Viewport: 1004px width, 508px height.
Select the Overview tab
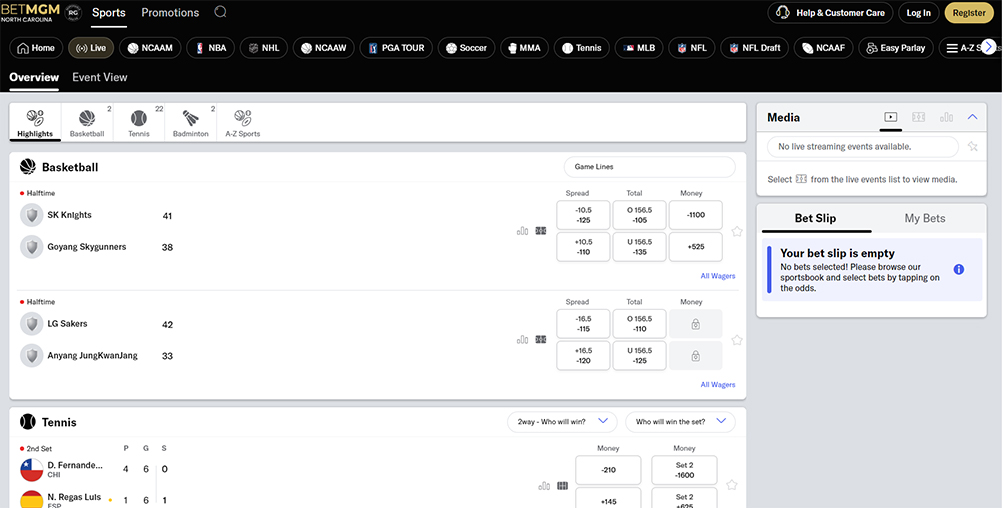(34, 77)
